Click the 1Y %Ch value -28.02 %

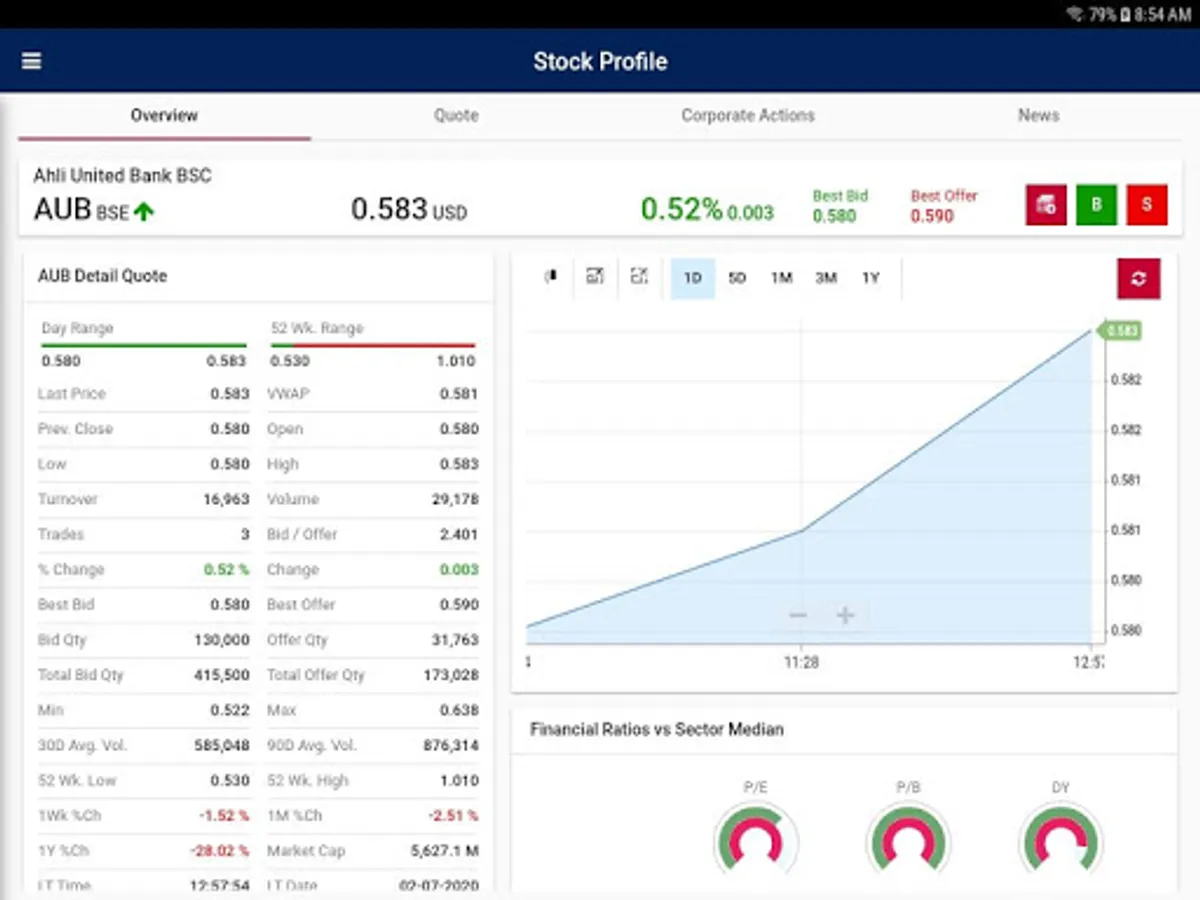[x=220, y=851]
